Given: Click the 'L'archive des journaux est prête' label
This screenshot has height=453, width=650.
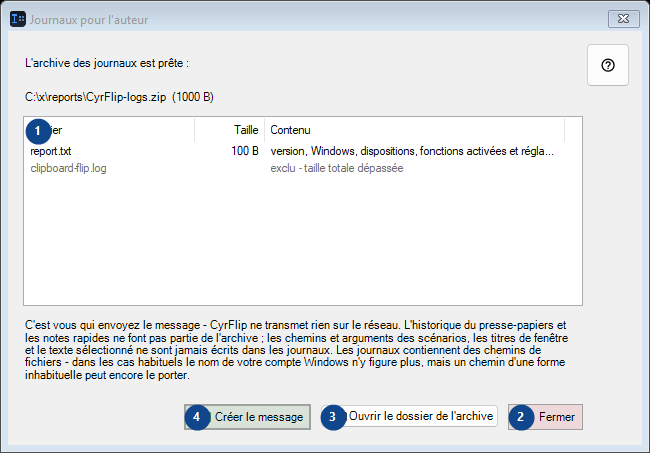Looking at the screenshot, I should point(107,63).
